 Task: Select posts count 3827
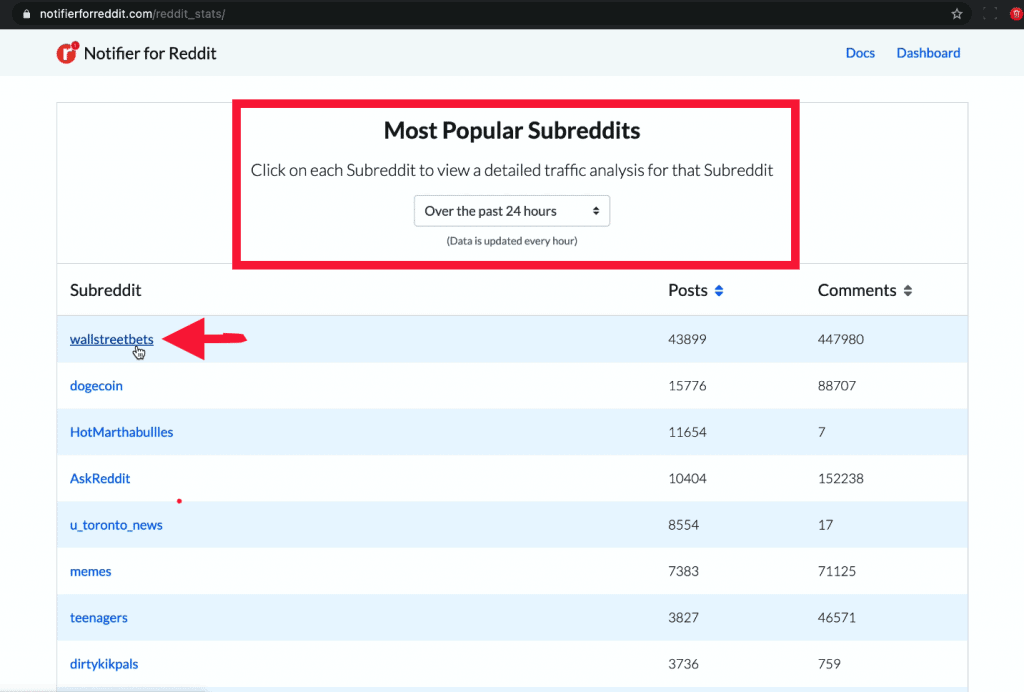(x=683, y=618)
